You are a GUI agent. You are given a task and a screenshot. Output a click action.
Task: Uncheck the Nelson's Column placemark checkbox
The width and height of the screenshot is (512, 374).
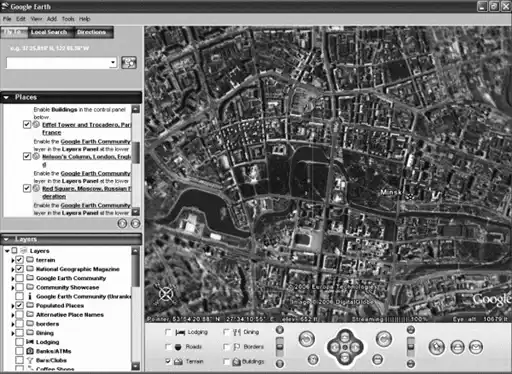[x=27, y=156]
